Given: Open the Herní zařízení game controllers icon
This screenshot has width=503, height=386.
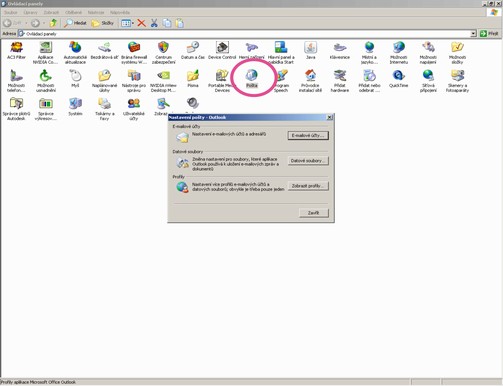Looking at the screenshot, I should click(x=252, y=48).
